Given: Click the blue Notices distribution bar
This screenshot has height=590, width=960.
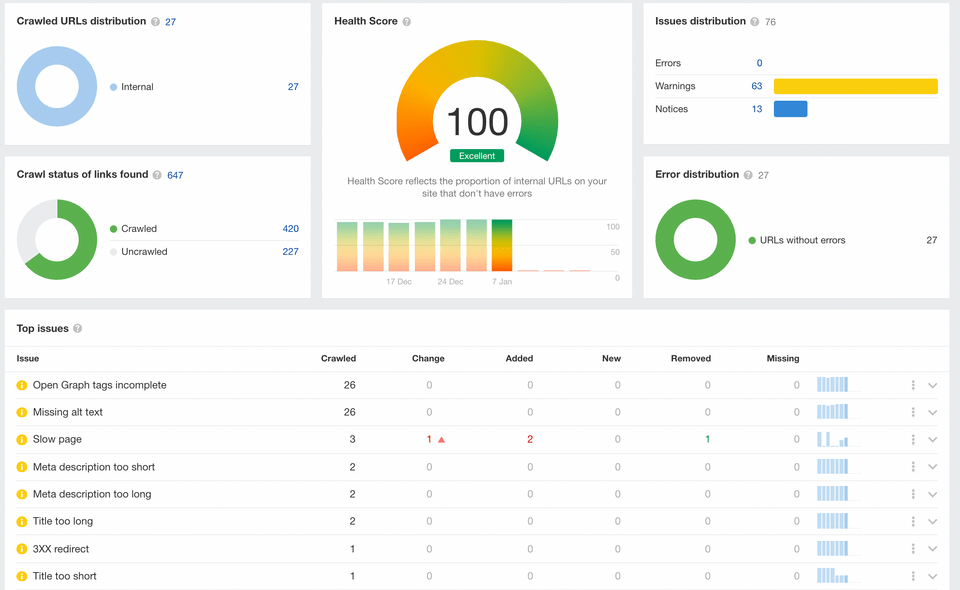Looking at the screenshot, I should (790, 109).
